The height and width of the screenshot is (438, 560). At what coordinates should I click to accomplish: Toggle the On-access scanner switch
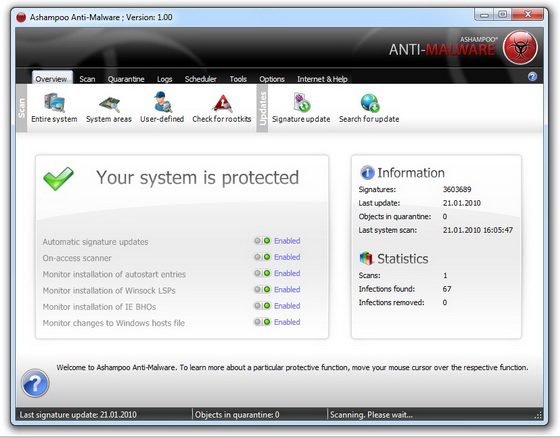point(262,257)
